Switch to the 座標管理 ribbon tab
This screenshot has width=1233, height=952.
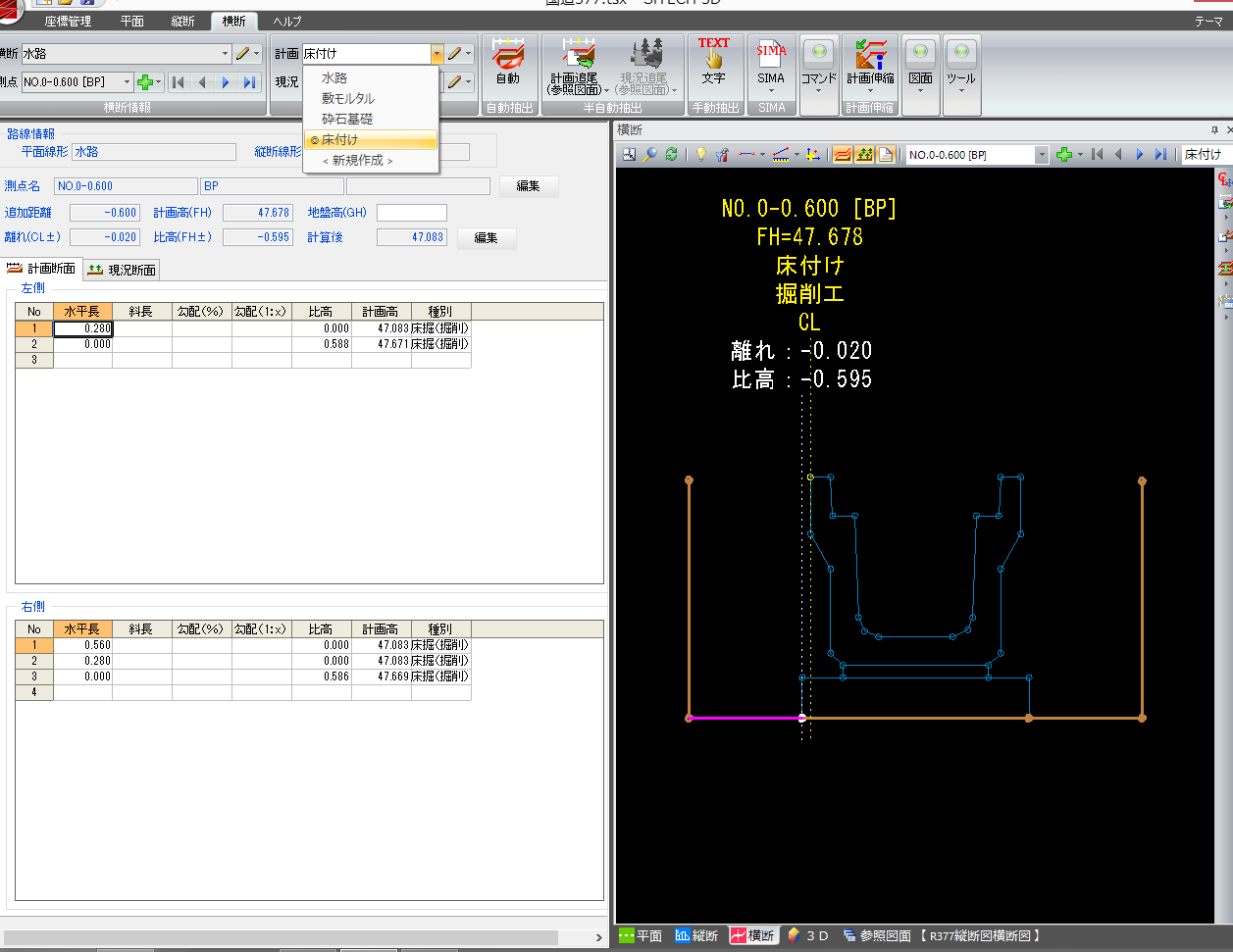[68, 21]
